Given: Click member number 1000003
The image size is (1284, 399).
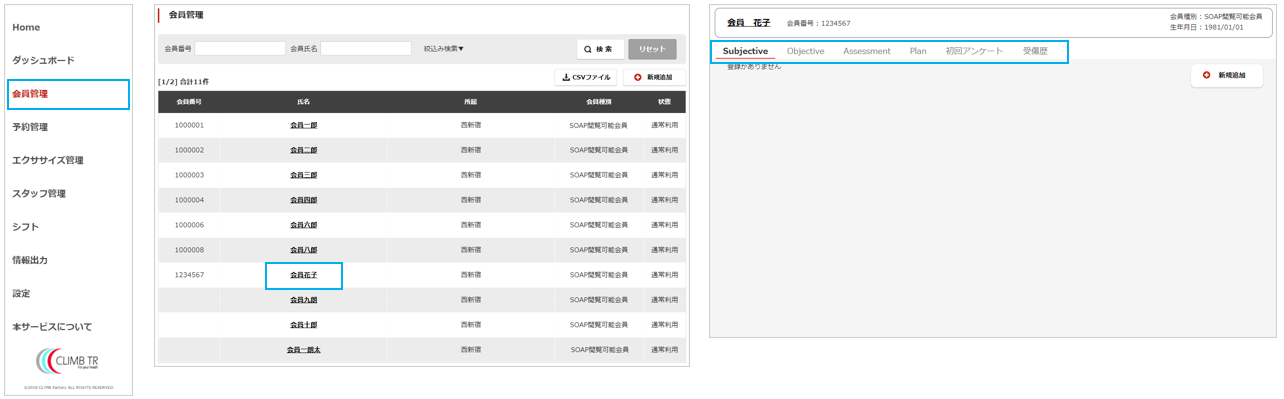Looking at the screenshot, I should [x=189, y=175].
